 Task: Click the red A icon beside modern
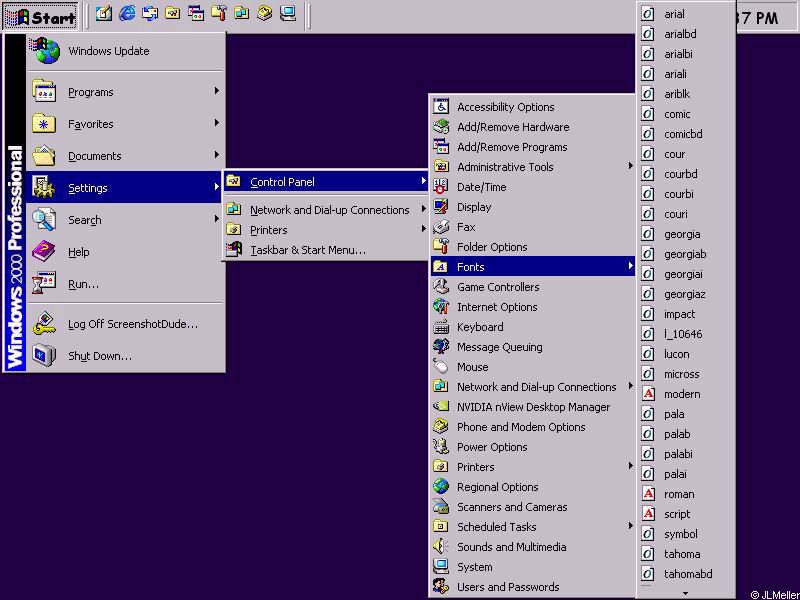(x=648, y=394)
